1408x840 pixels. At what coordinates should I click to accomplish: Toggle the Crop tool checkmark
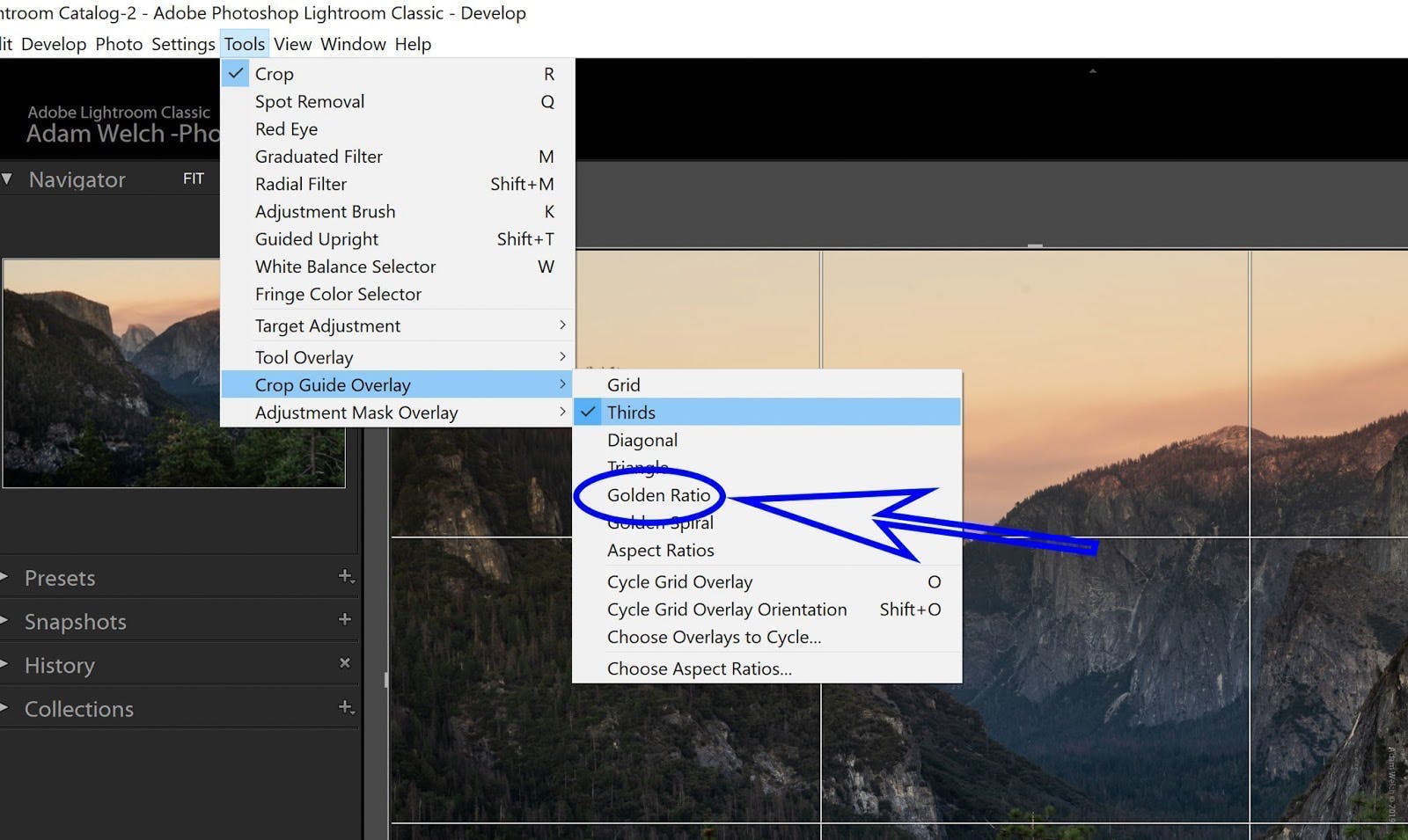click(x=236, y=74)
